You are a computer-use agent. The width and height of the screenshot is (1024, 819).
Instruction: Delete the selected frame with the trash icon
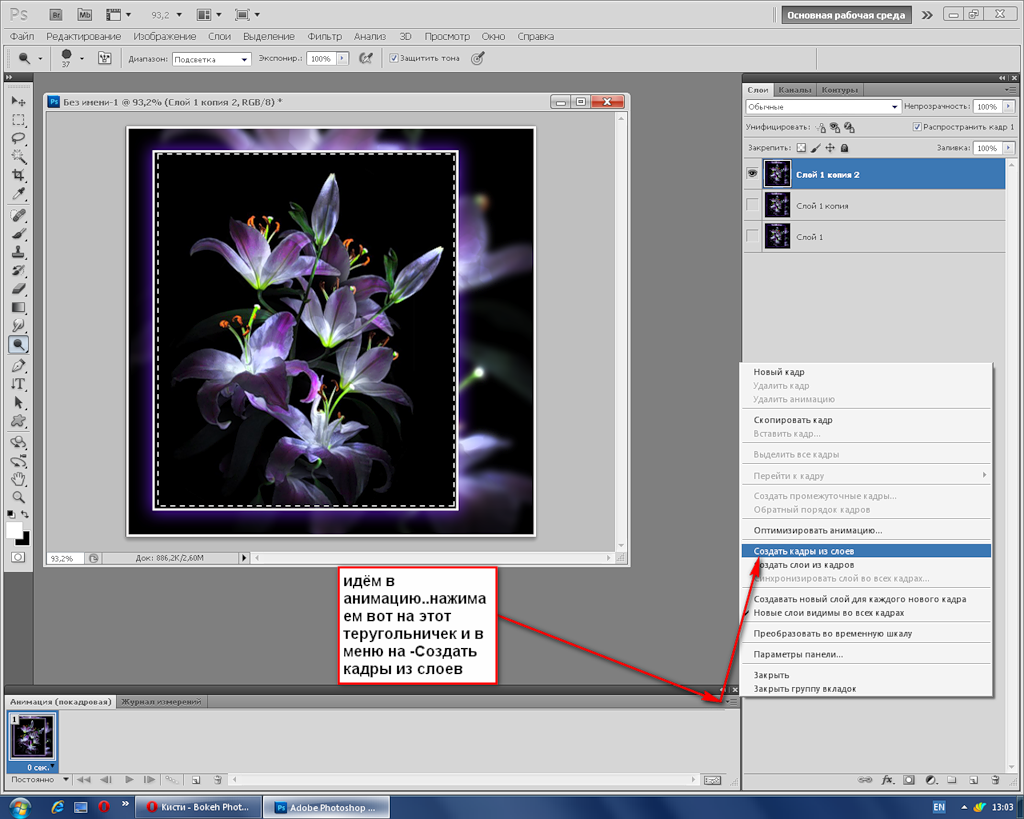(x=217, y=779)
